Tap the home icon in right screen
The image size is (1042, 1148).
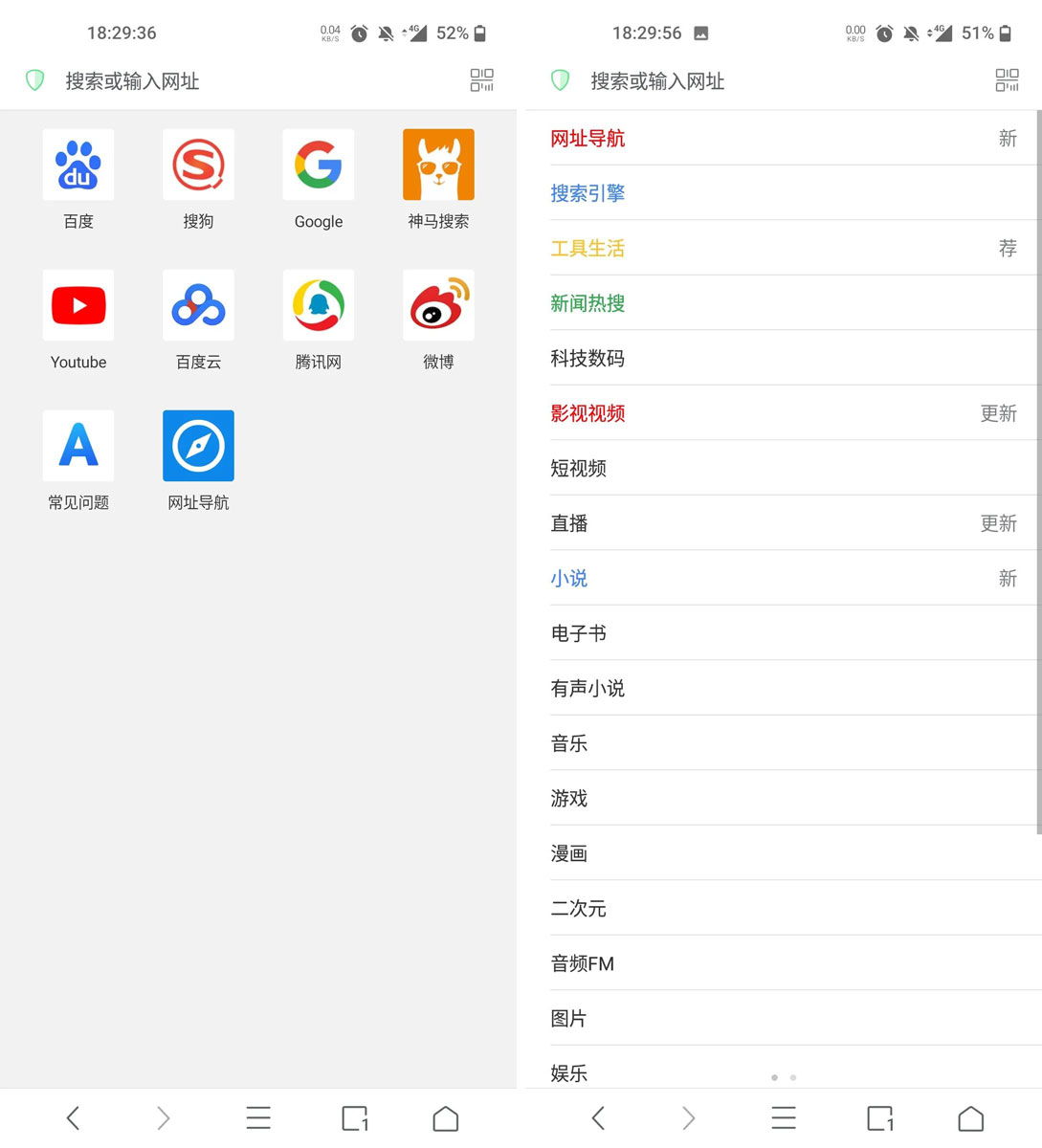pos(971,1118)
